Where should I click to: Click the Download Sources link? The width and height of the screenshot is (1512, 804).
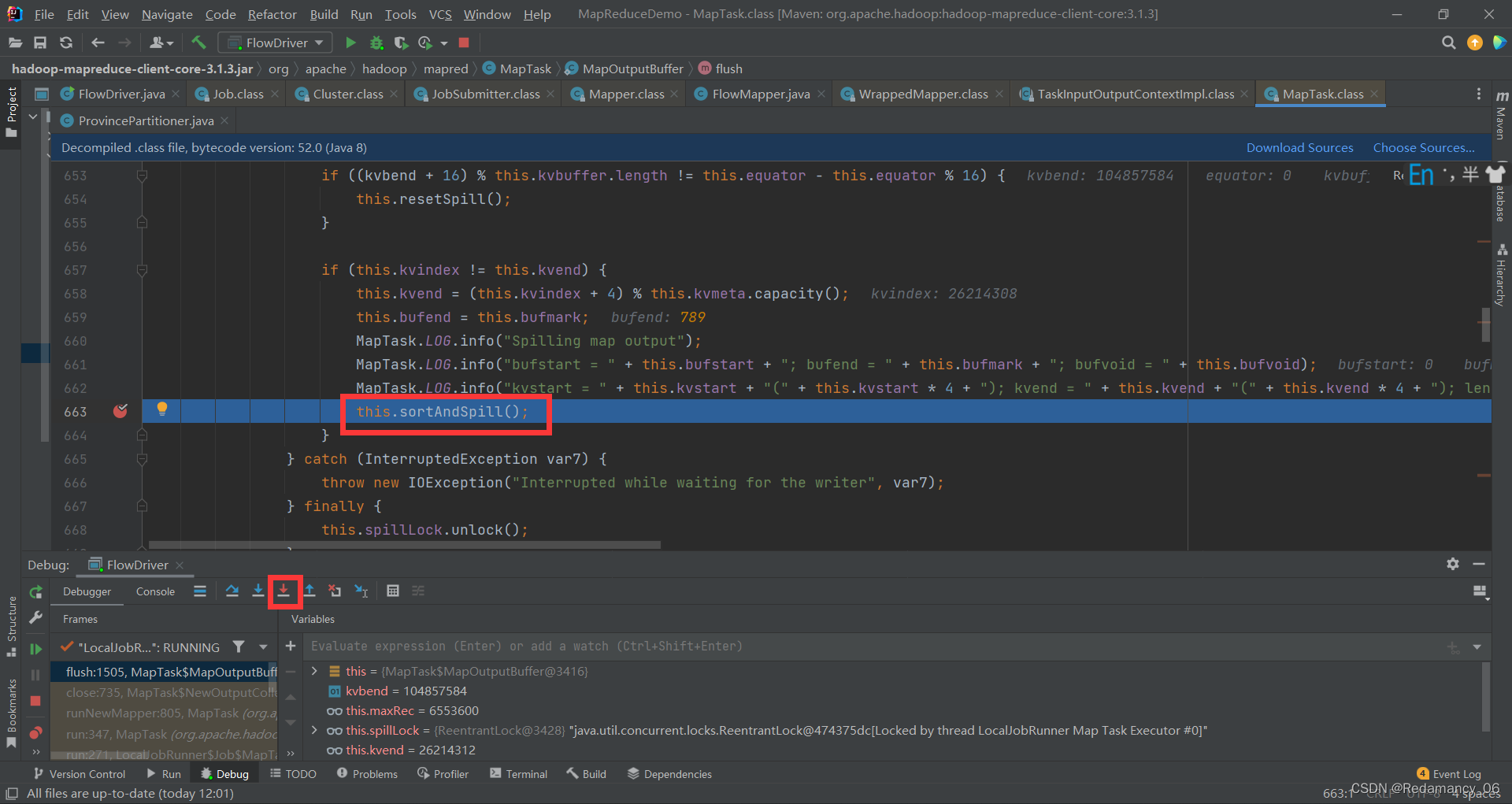(x=1299, y=147)
